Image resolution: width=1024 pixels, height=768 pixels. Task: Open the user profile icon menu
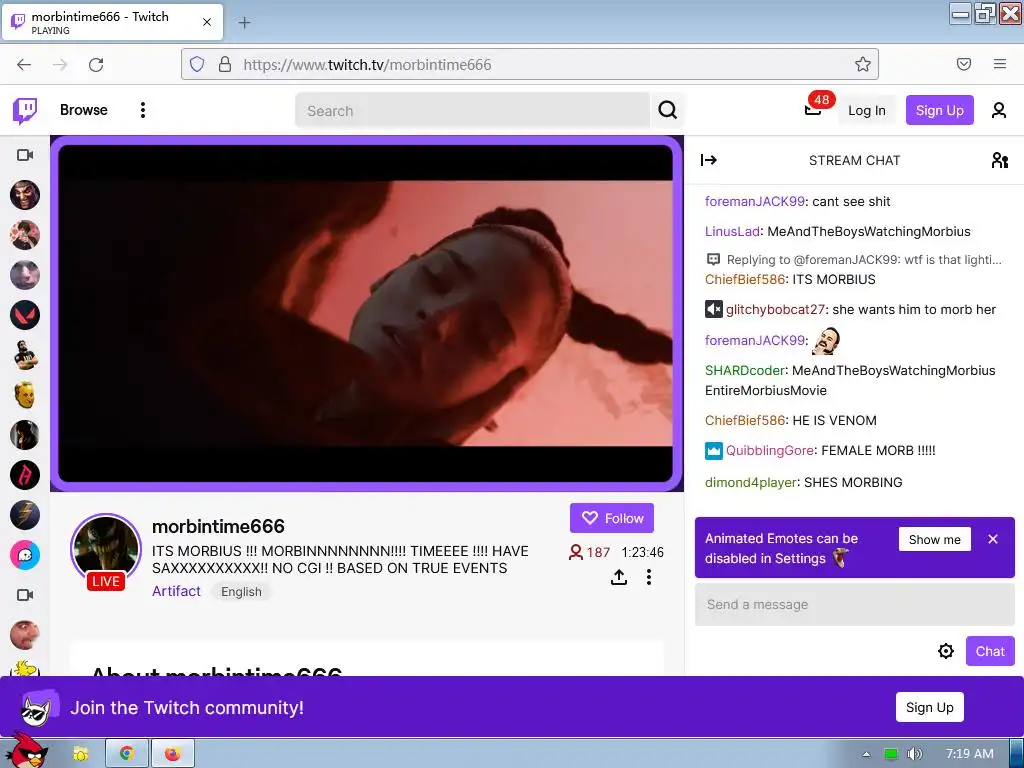point(999,110)
